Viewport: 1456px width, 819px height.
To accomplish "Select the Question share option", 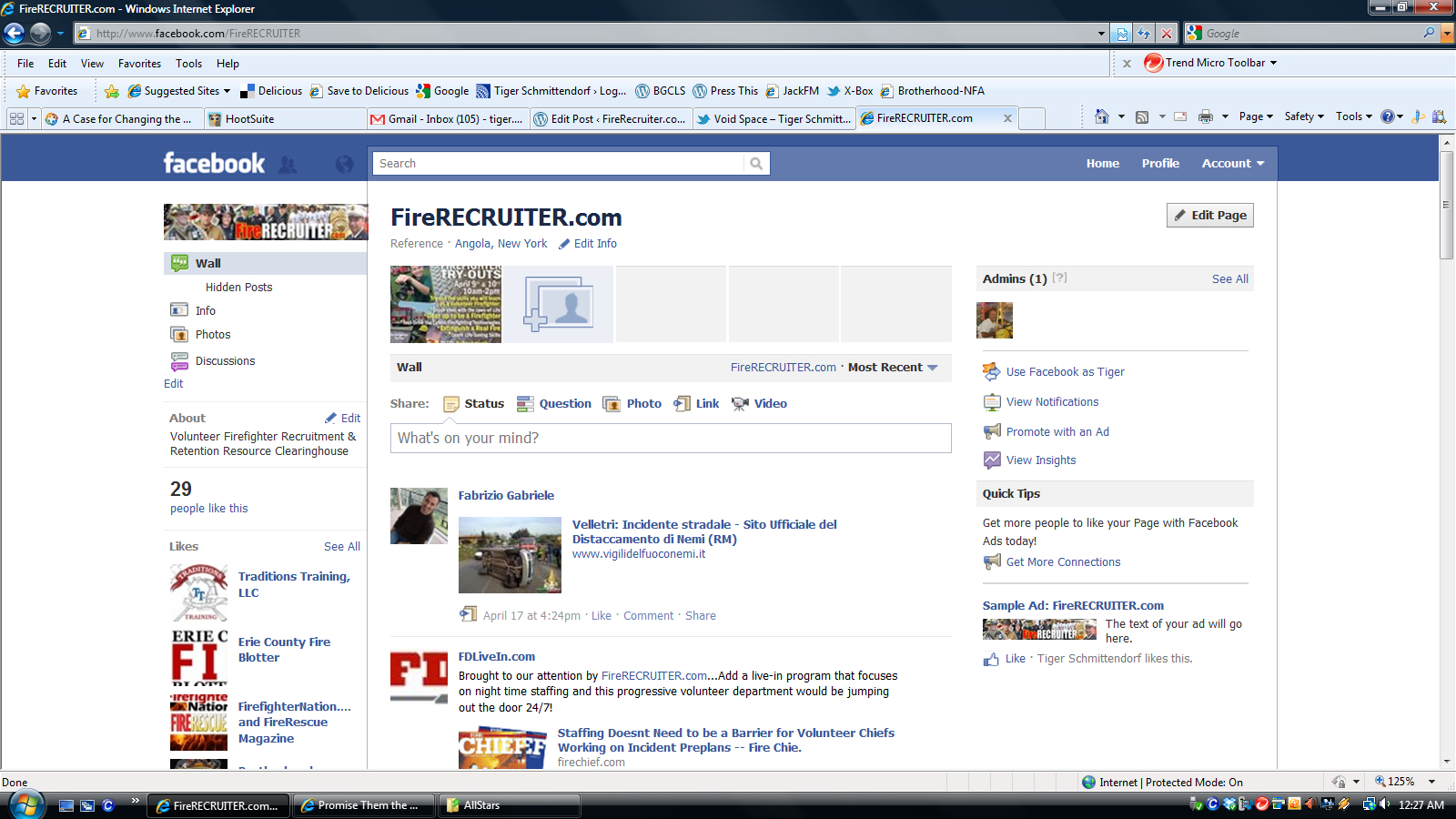I will (553, 403).
